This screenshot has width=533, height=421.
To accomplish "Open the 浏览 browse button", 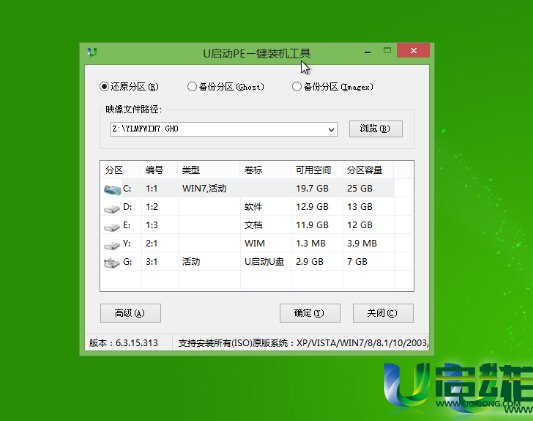I will [x=376, y=129].
